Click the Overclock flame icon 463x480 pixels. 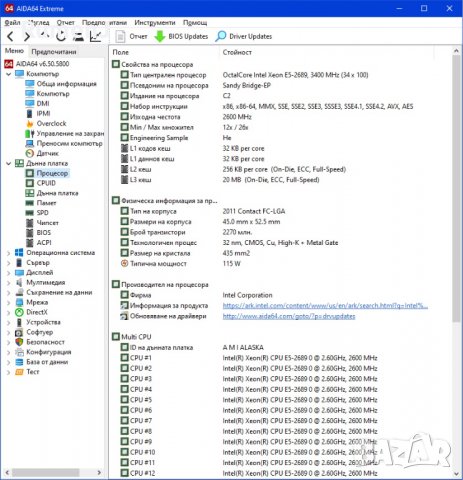click(30, 124)
